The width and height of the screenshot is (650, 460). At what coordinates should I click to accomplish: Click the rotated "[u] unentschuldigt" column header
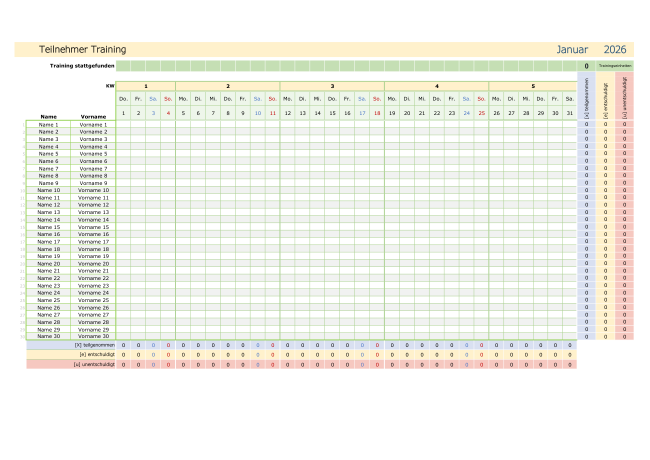[624, 98]
